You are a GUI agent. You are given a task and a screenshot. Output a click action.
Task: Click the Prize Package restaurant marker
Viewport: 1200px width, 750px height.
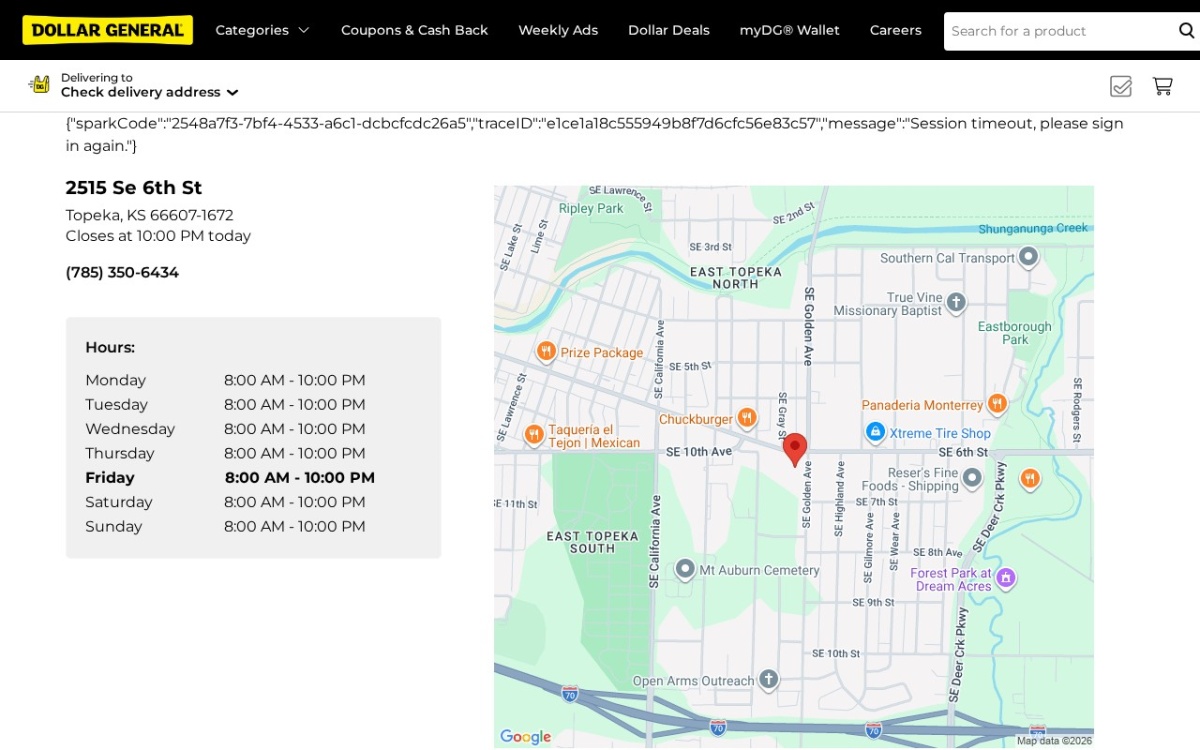546,352
